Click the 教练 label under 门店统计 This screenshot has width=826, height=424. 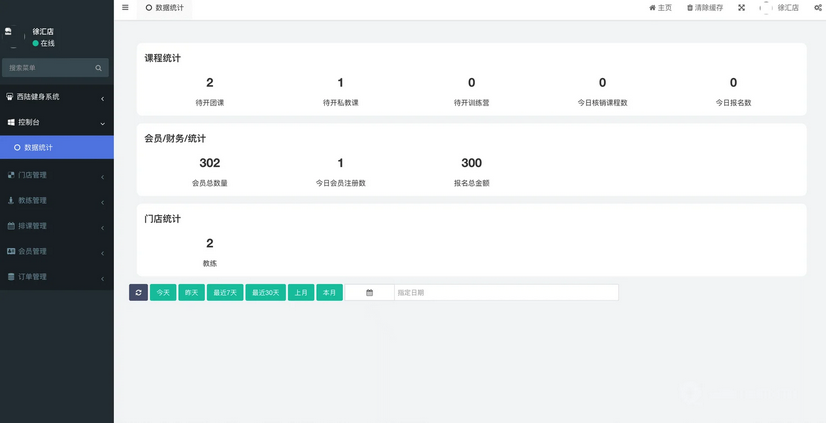tap(210, 263)
